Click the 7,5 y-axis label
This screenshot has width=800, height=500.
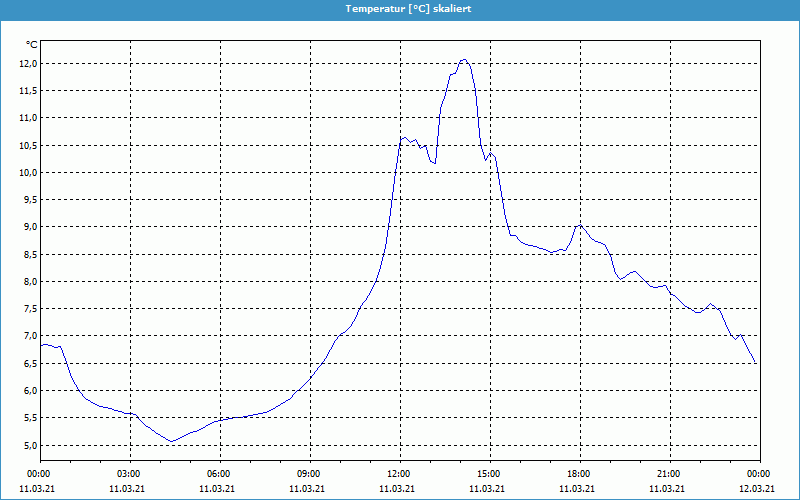point(28,309)
